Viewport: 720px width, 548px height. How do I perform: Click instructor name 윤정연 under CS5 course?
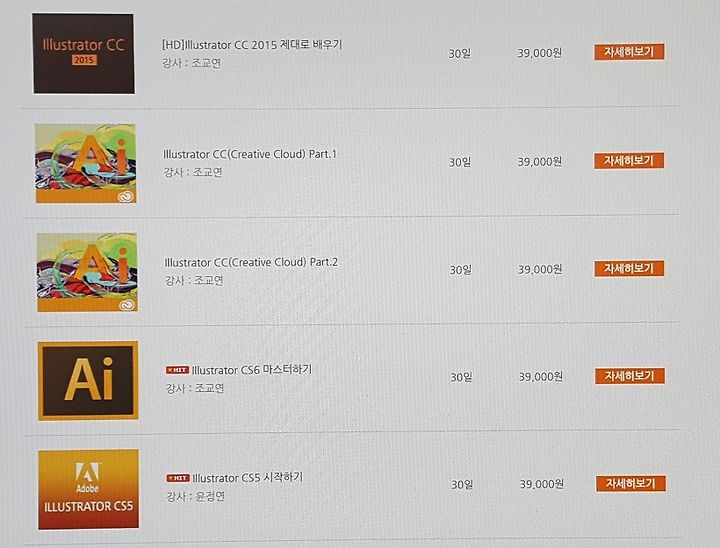[x=210, y=497]
